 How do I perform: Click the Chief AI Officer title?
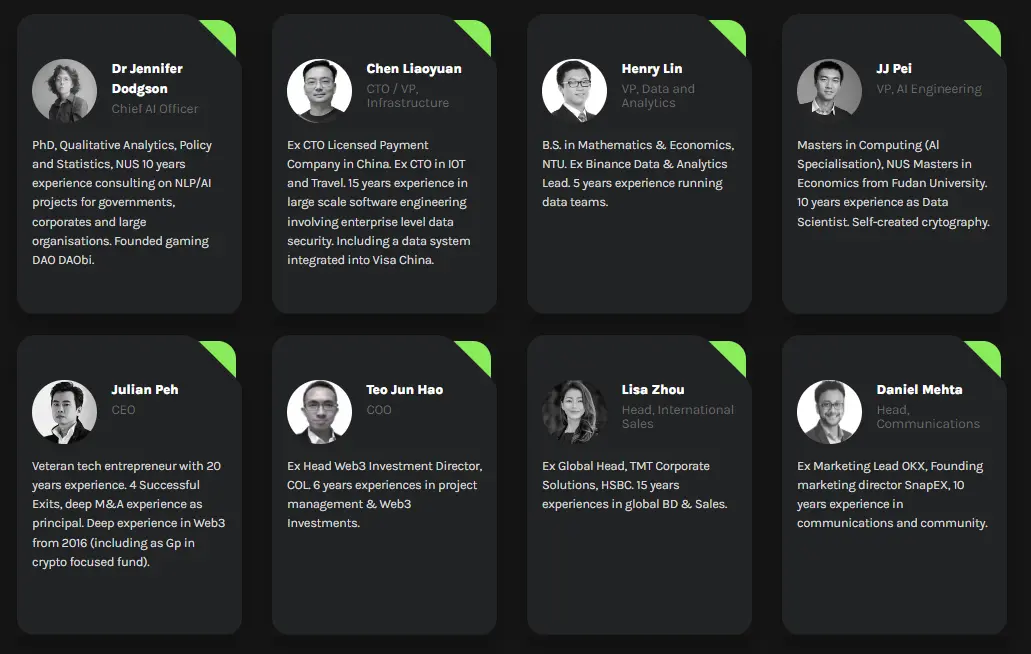coord(155,109)
